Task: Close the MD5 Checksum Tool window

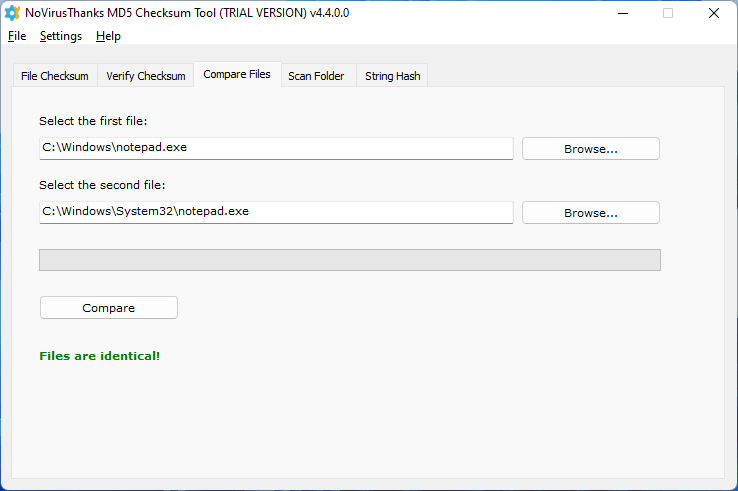Action: click(714, 13)
